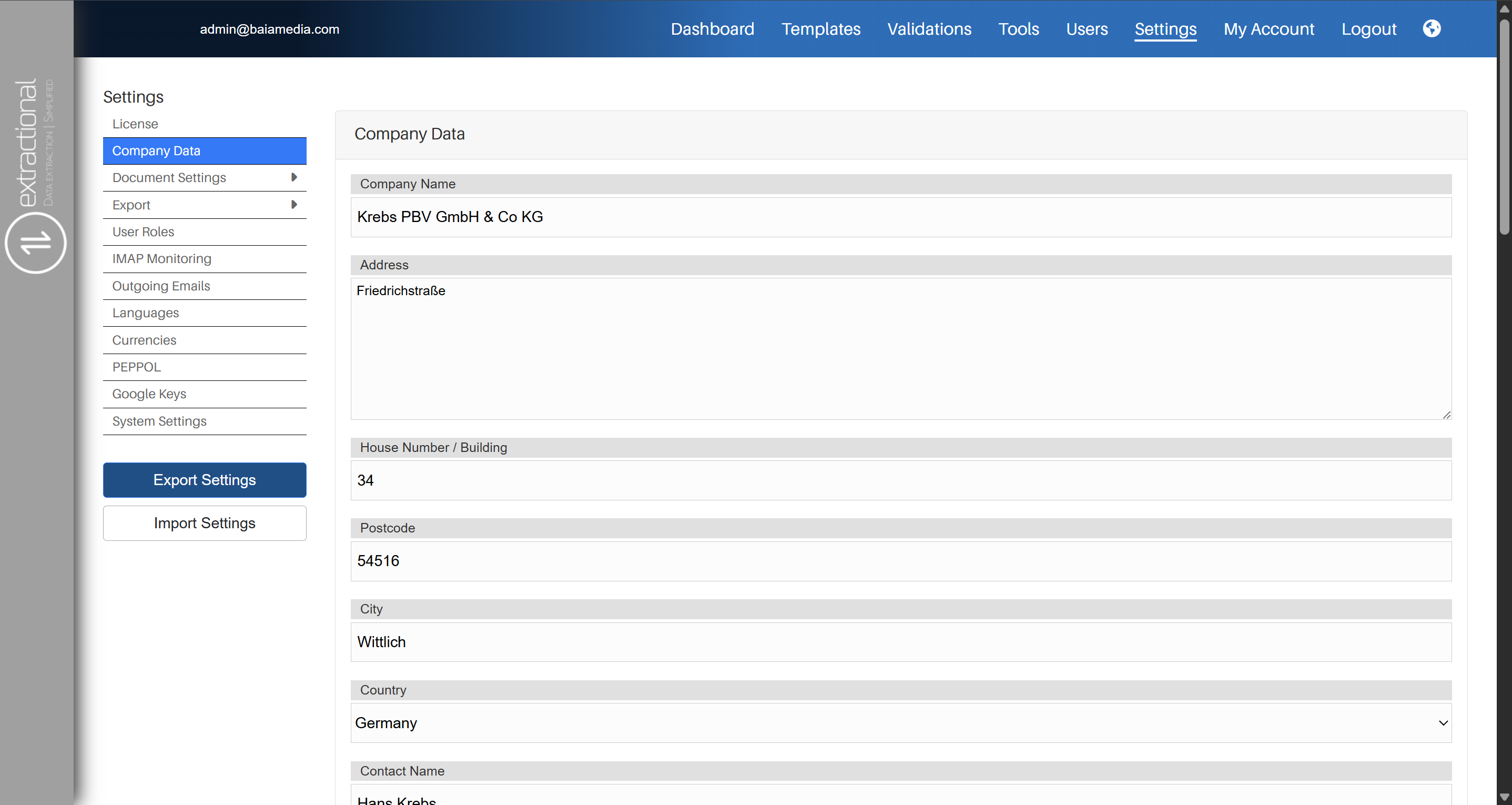Image resolution: width=1512 pixels, height=805 pixels.
Task: Click the extractional circular arrows logo
Action: coord(36,243)
